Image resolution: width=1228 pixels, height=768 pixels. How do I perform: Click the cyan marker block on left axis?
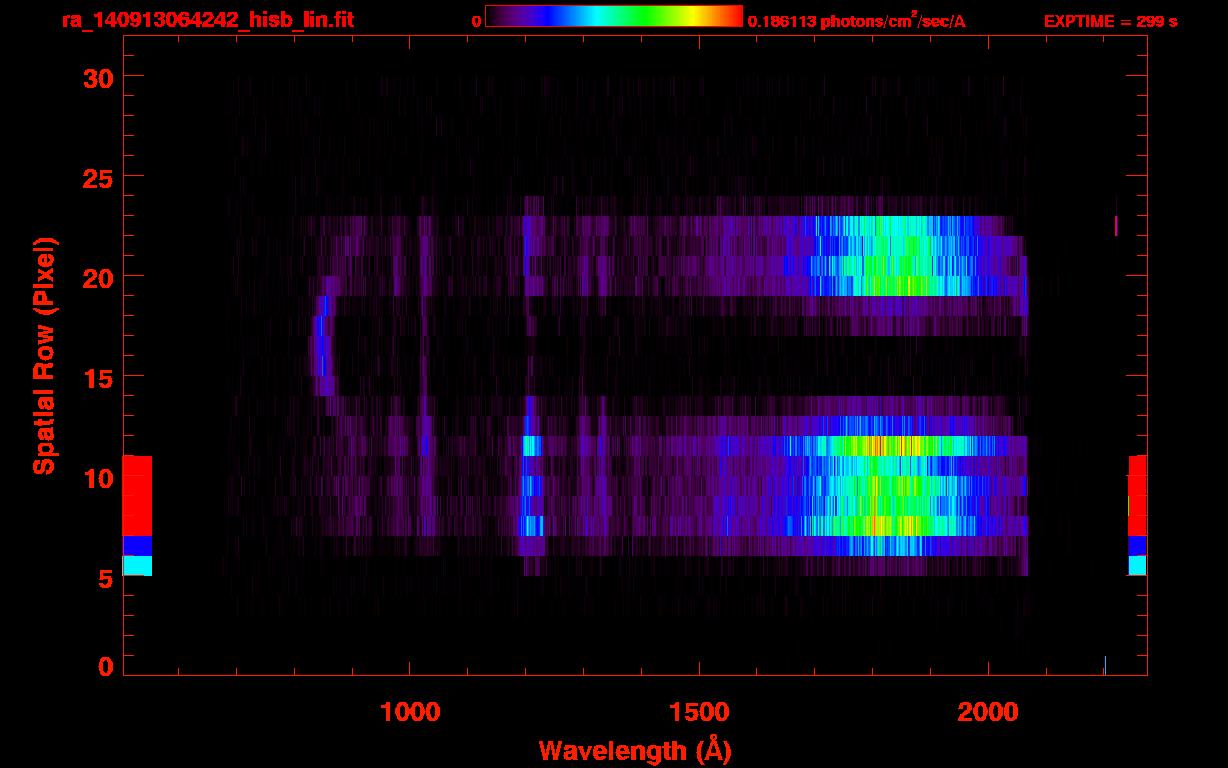click(137, 566)
